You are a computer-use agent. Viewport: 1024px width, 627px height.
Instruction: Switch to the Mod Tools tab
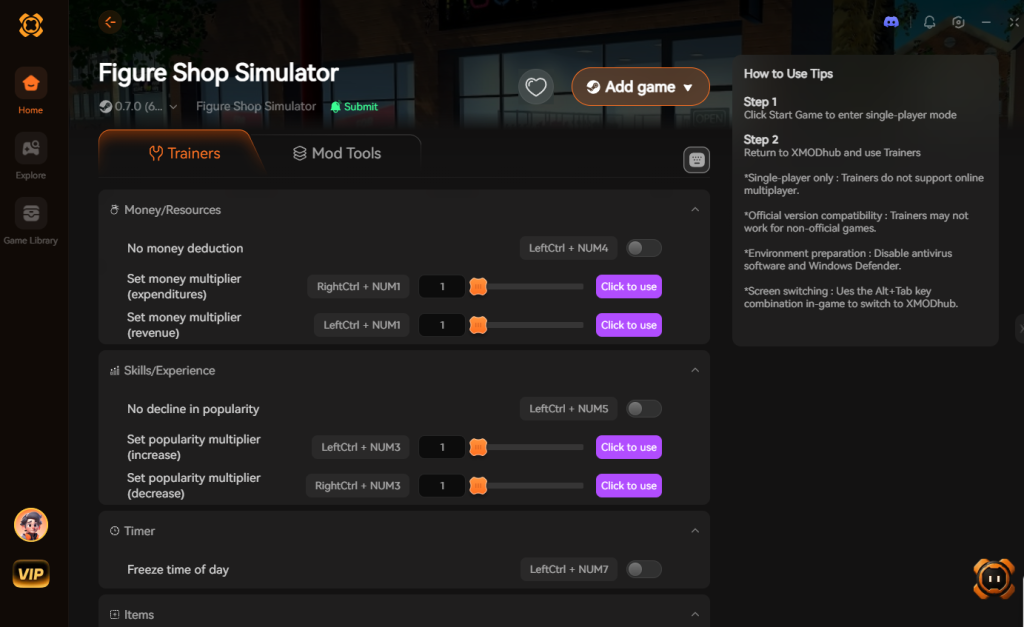337,153
